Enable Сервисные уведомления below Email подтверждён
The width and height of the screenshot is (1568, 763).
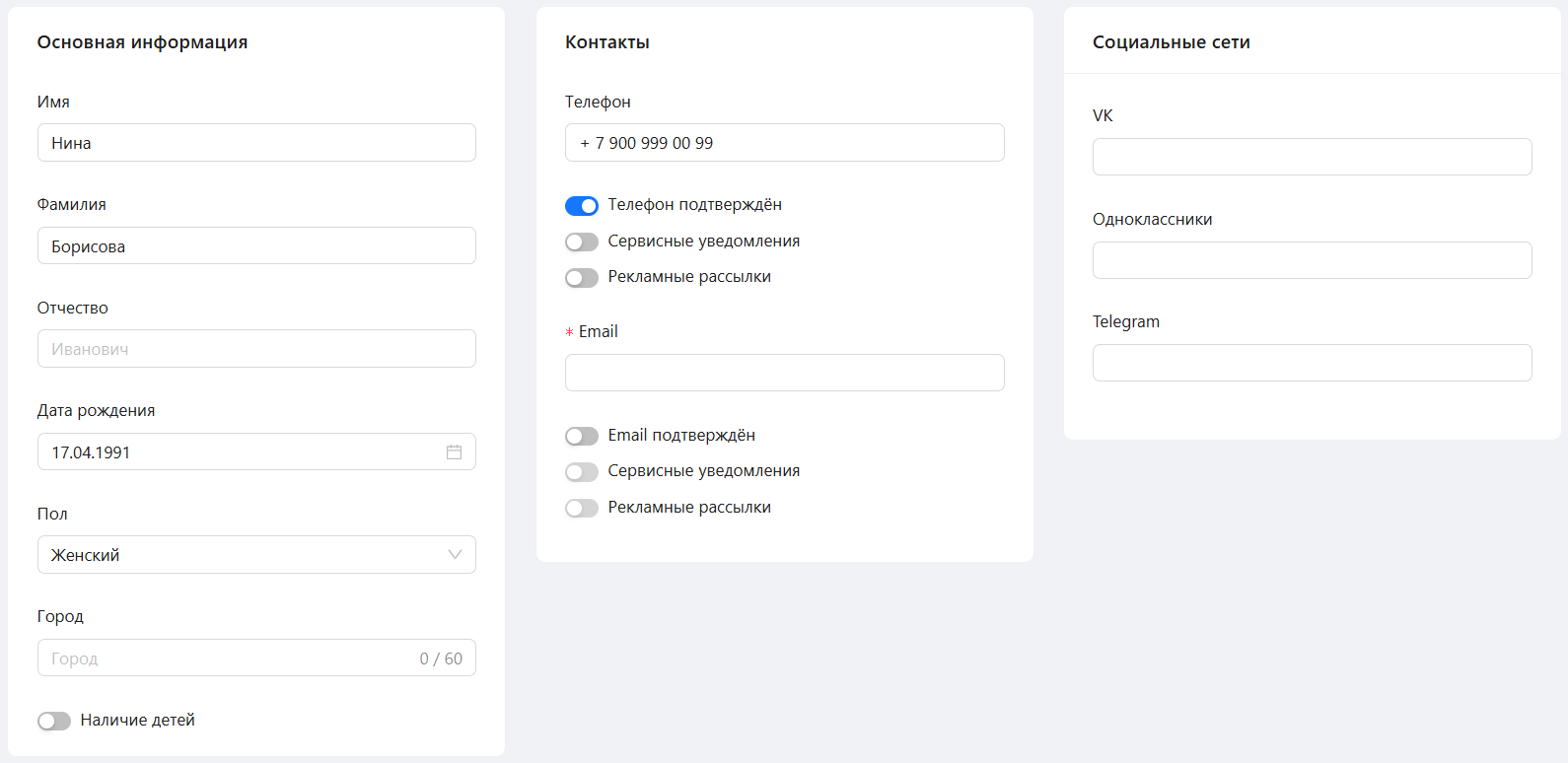point(582,472)
